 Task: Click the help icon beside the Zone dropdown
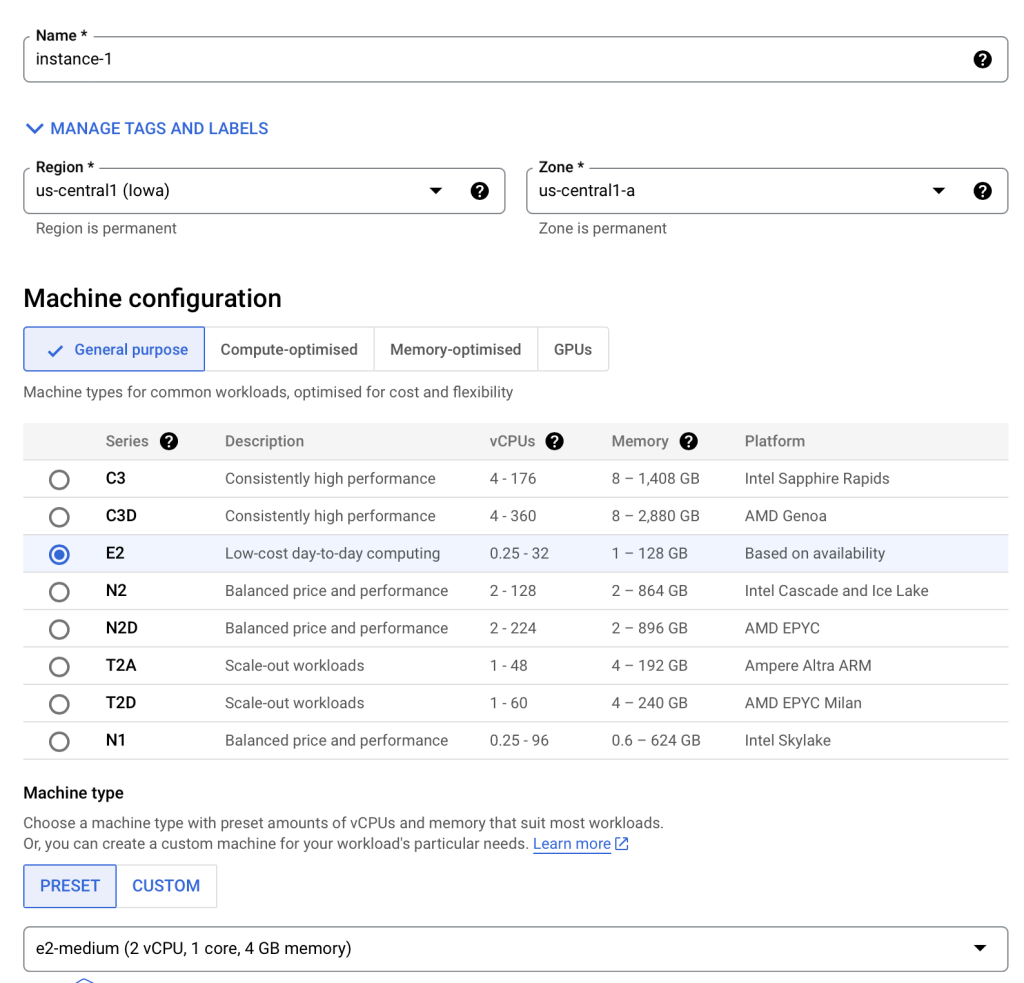click(982, 191)
